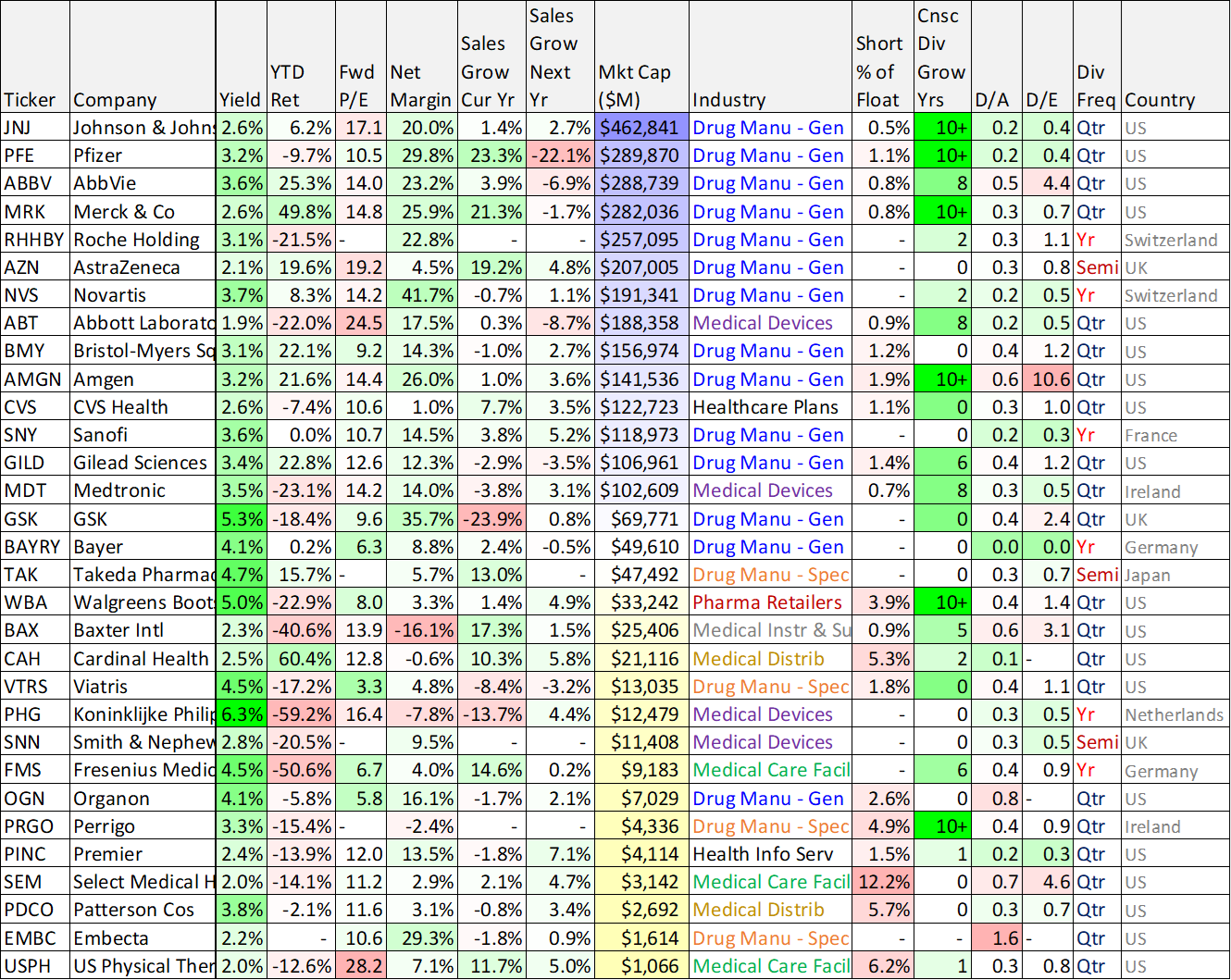The height and width of the screenshot is (980, 1231).
Task: Click the Pfizer company name cell
Action: [x=143, y=155]
